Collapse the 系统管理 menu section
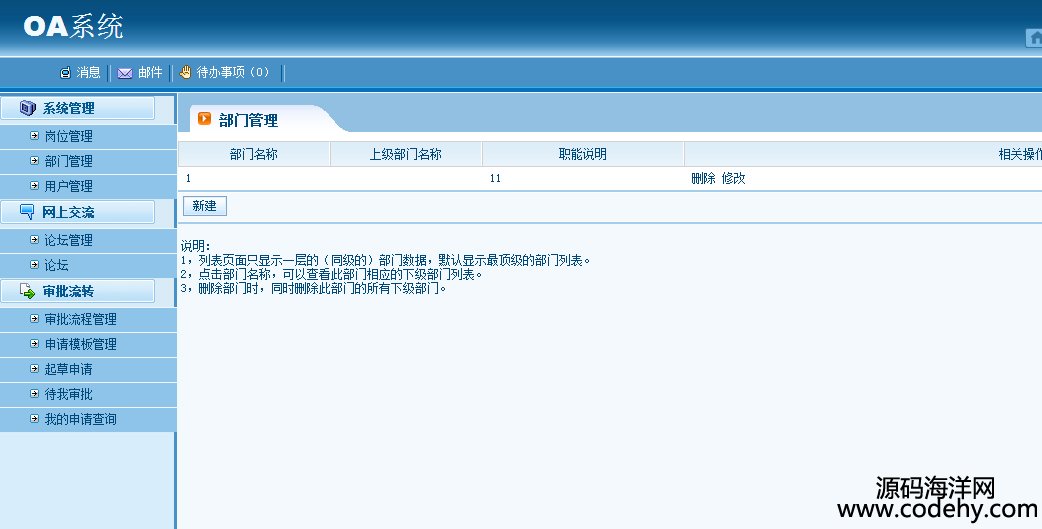Image resolution: width=1042 pixels, height=529 pixels. coord(78,108)
